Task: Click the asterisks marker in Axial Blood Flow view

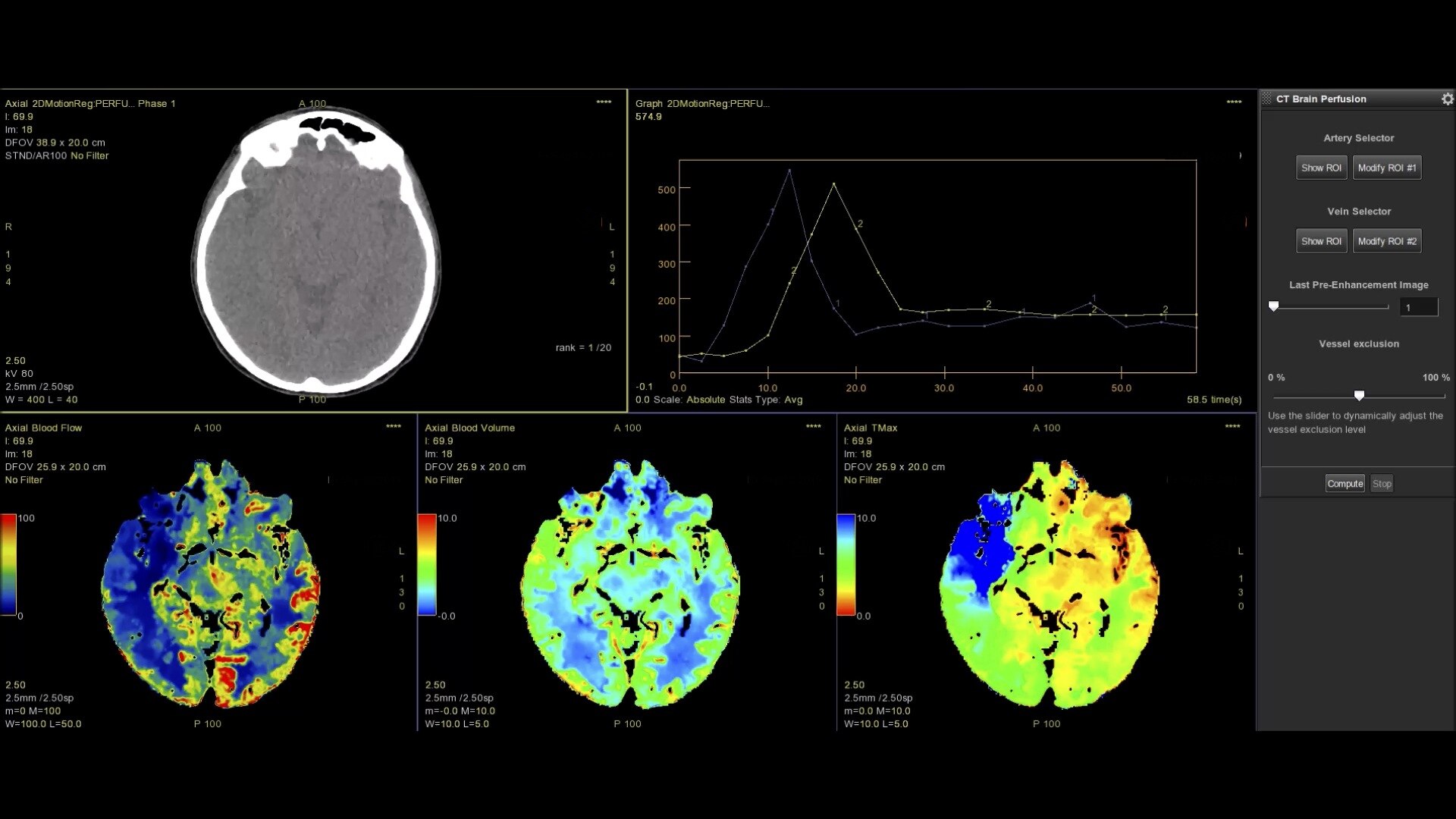Action: click(x=393, y=427)
